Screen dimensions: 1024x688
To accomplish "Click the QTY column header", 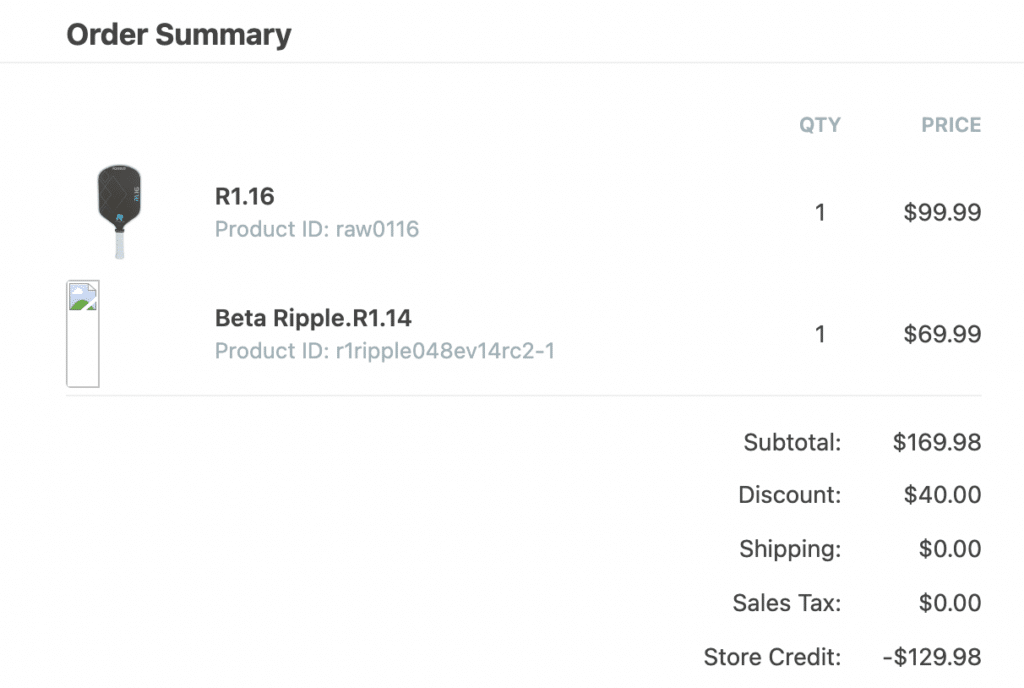I will [819, 125].
